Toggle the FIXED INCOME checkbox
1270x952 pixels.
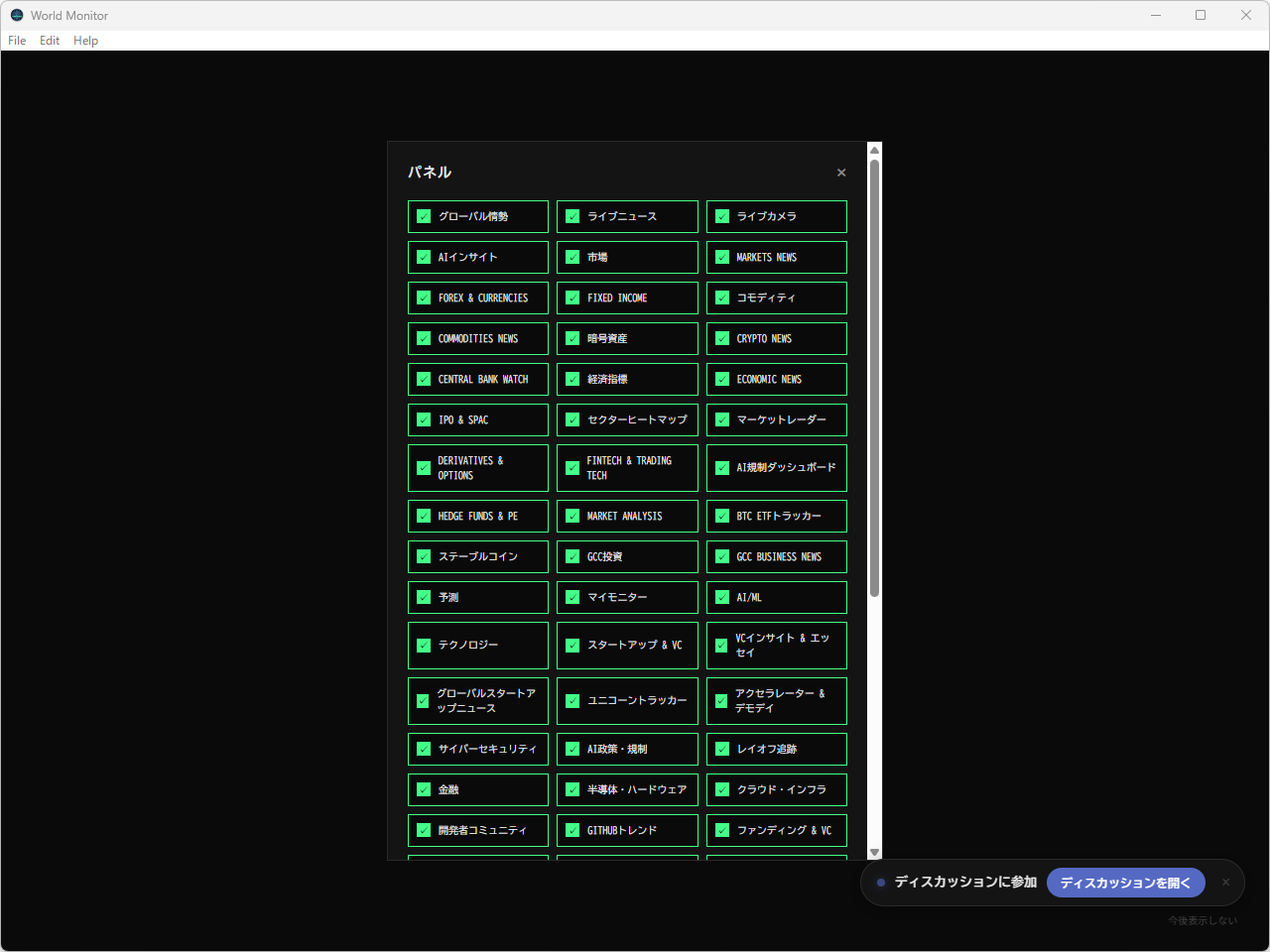tap(572, 297)
